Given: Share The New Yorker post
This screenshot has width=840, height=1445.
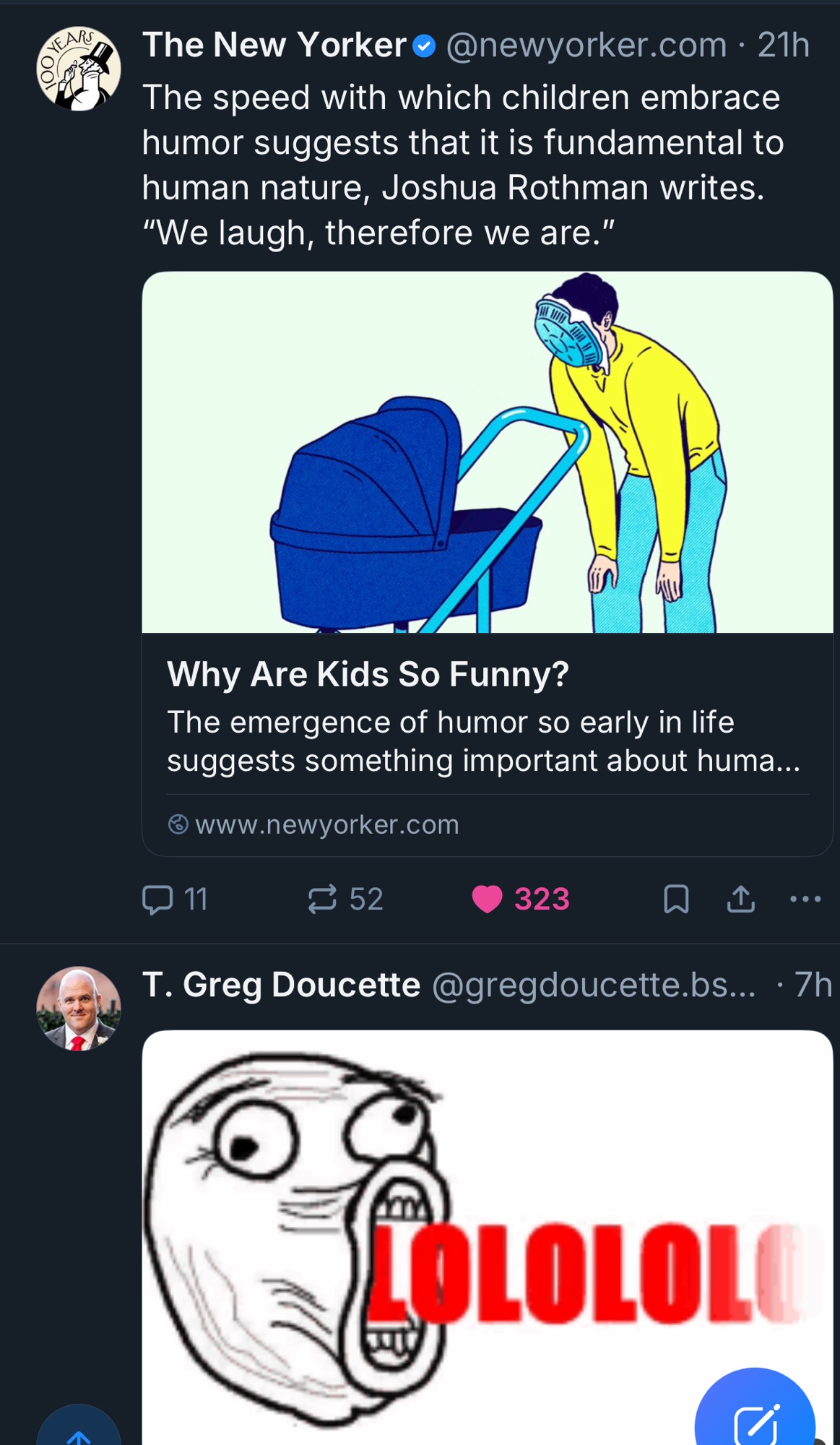Looking at the screenshot, I should pos(741,900).
